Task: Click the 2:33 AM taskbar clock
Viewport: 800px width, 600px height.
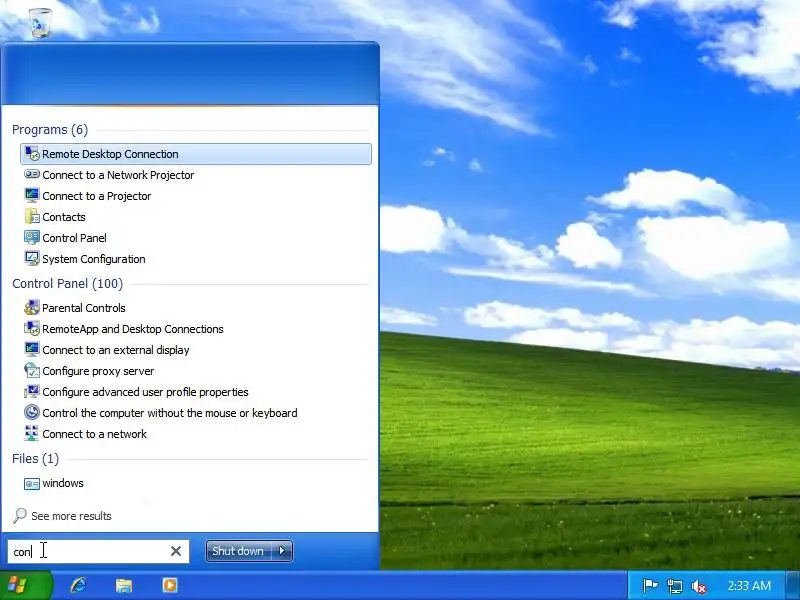Action: 749,586
